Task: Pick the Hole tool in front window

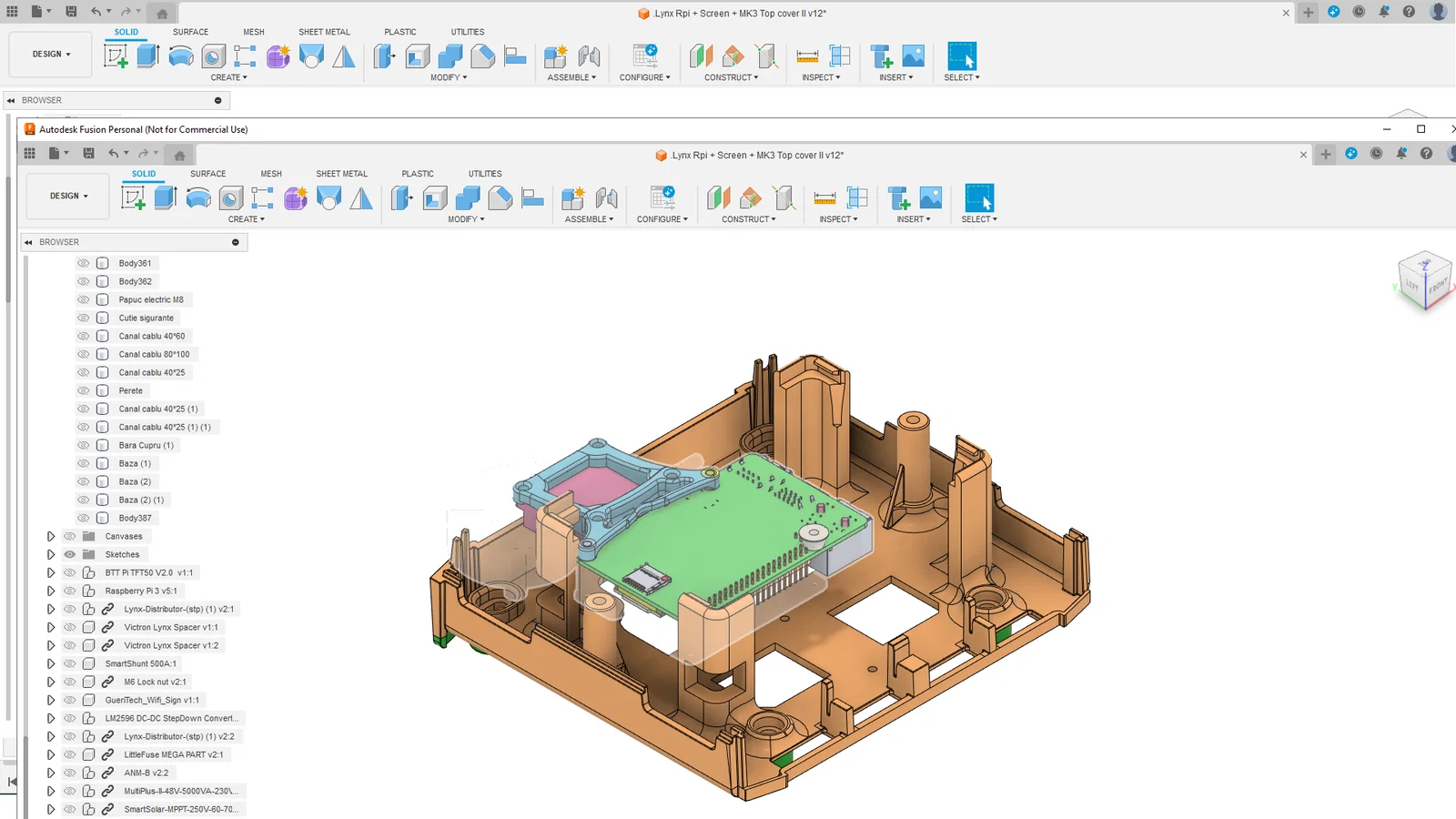Action: click(231, 197)
